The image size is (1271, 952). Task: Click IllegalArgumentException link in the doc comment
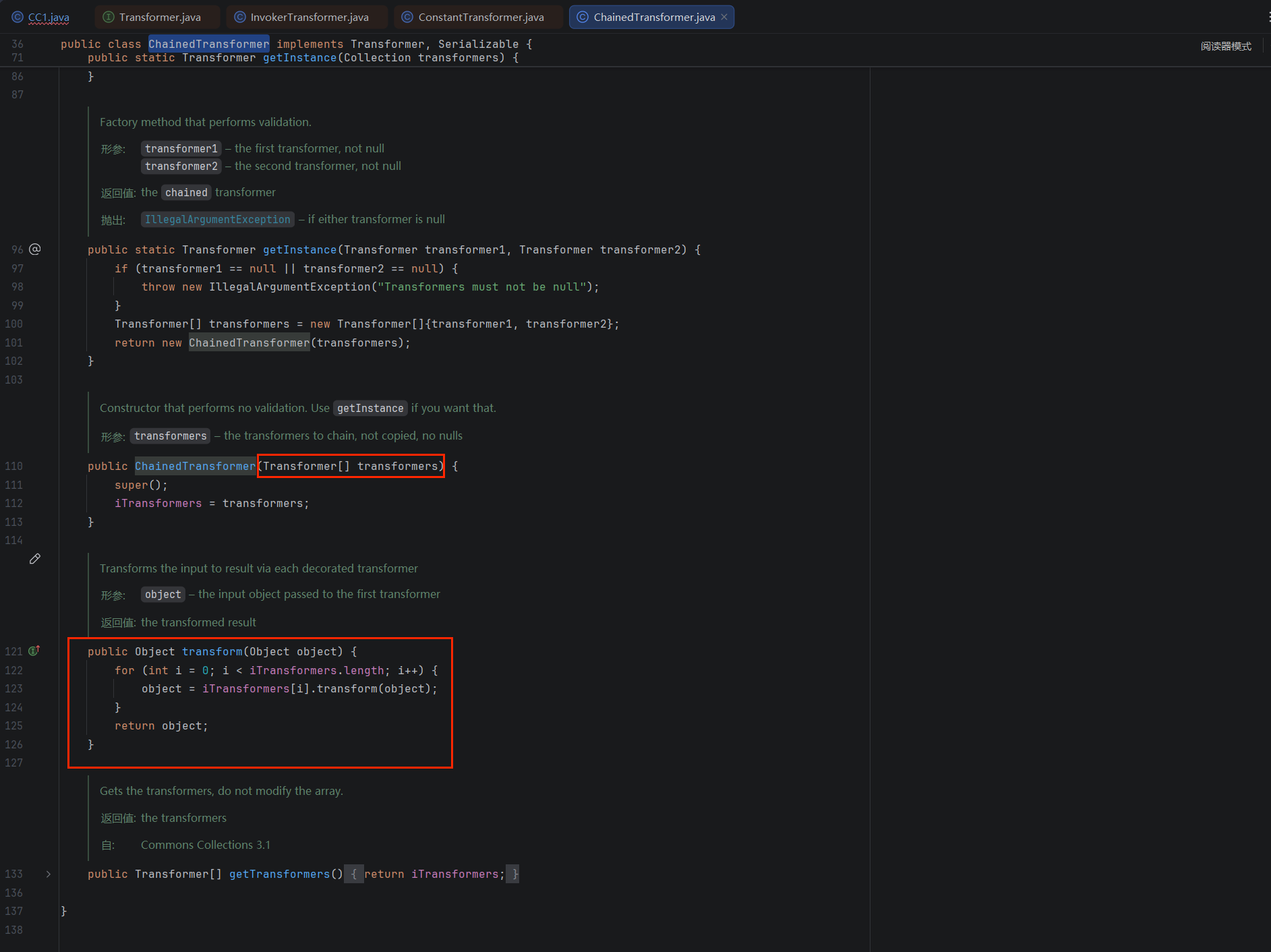[x=218, y=219]
